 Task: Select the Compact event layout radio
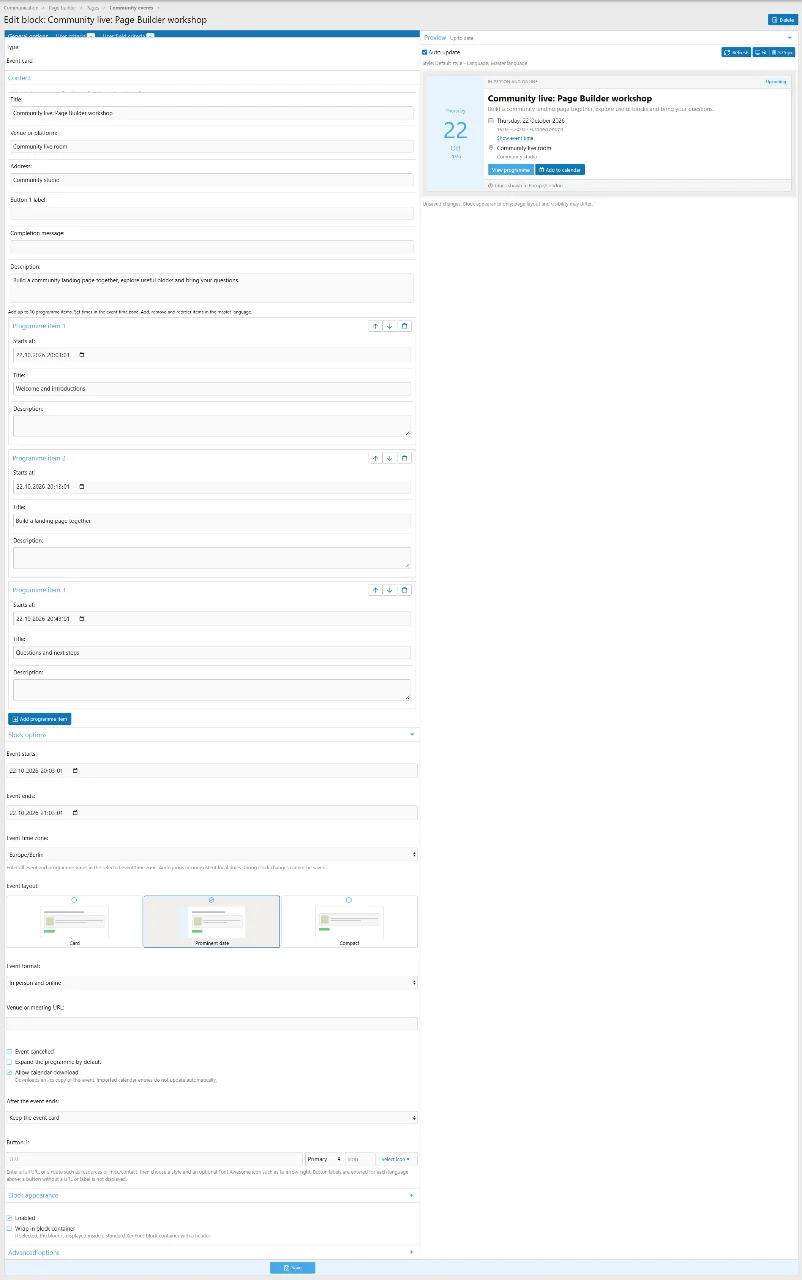point(348,900)
